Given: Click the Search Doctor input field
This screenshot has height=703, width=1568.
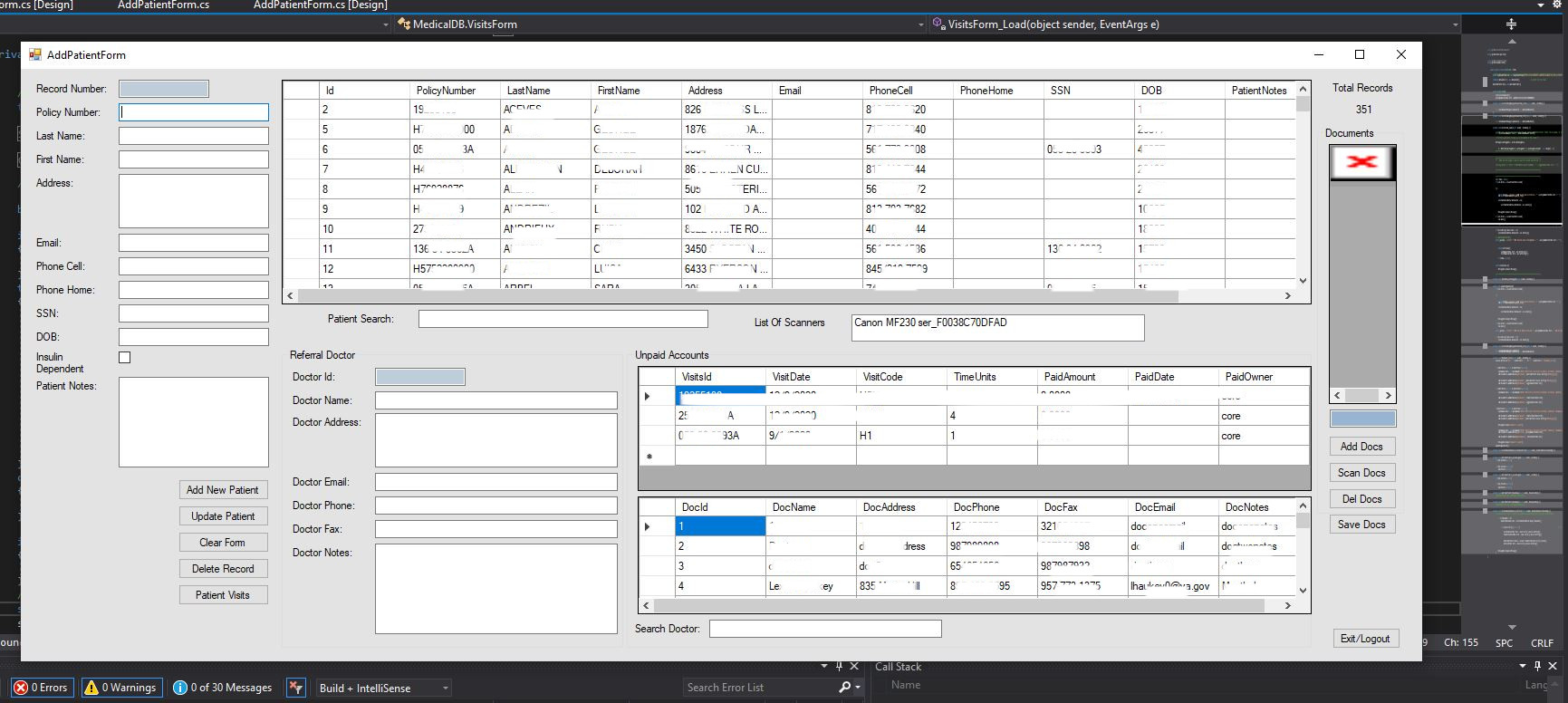Looking at the screenshot, I should coord(825,629).
